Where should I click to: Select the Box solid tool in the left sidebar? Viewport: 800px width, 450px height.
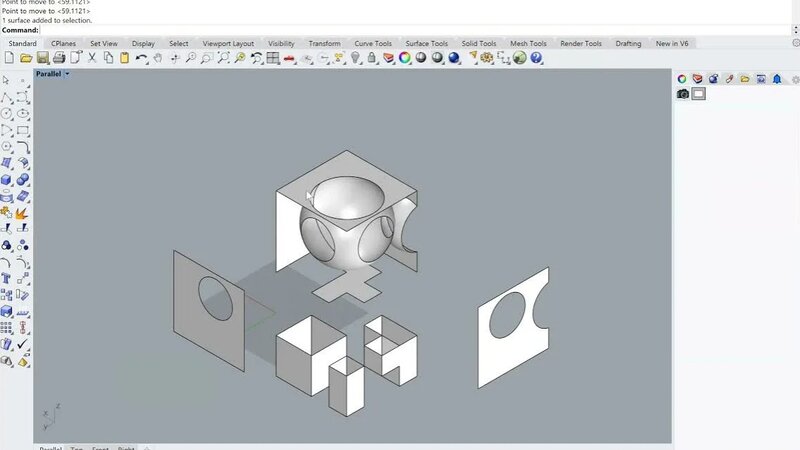[x=7, y=180]
